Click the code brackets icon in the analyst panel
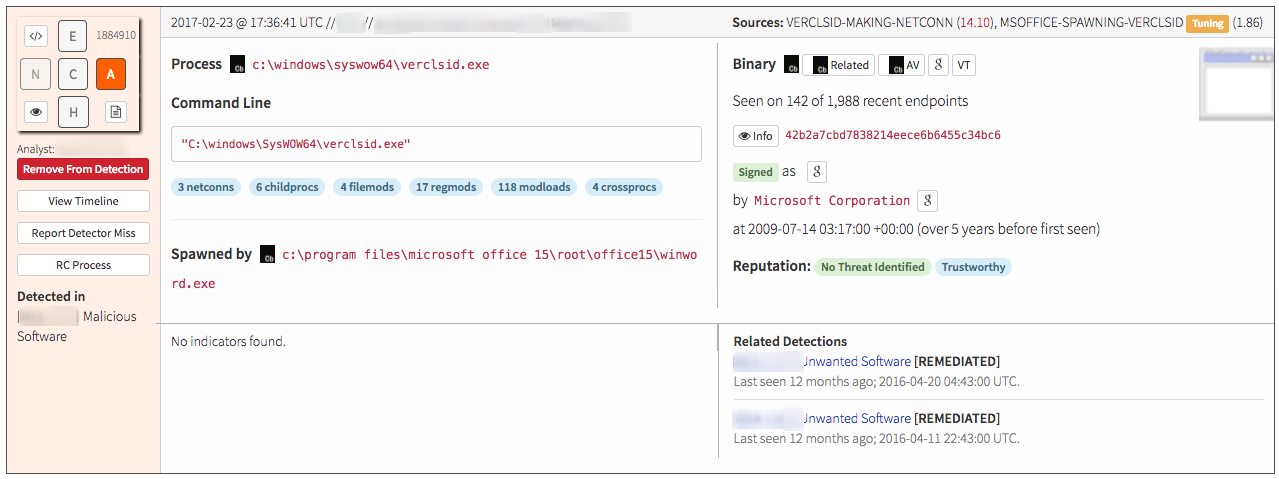This screenshot has width=1279, height=479. [36, 36]
